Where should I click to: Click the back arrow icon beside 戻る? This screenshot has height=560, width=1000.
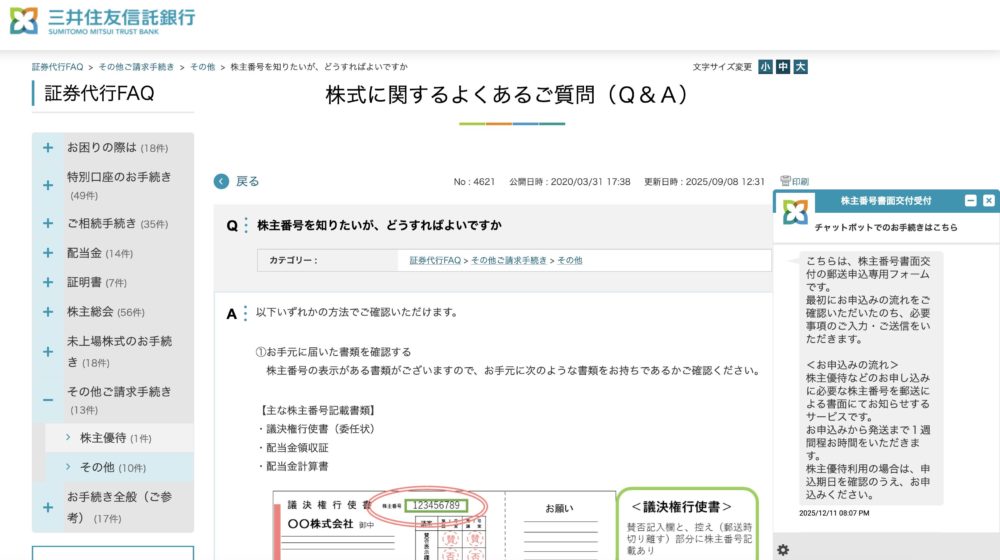pos(222,181)
